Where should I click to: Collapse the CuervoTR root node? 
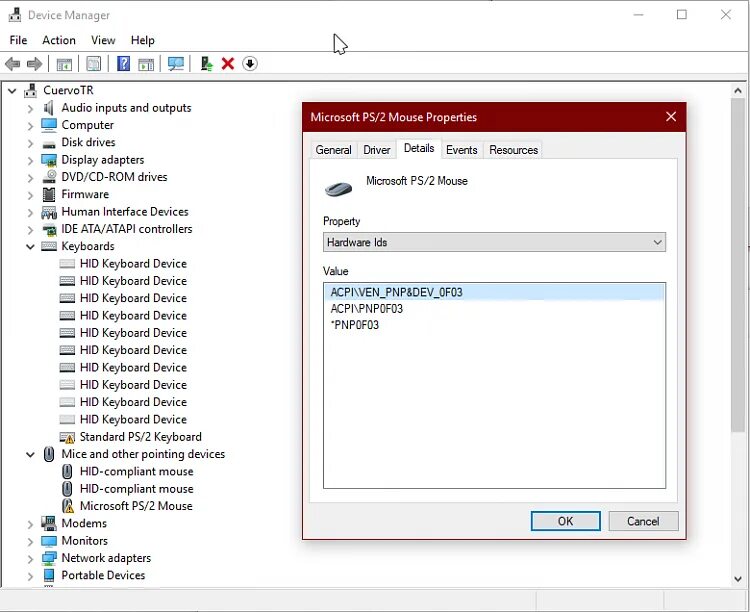tap(12, 90)
